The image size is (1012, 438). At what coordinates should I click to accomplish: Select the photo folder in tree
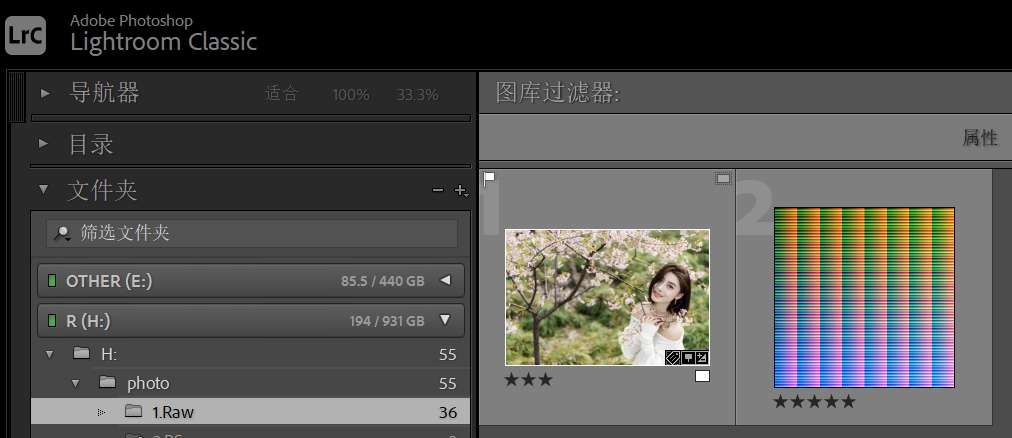click(x=147, y=383)
